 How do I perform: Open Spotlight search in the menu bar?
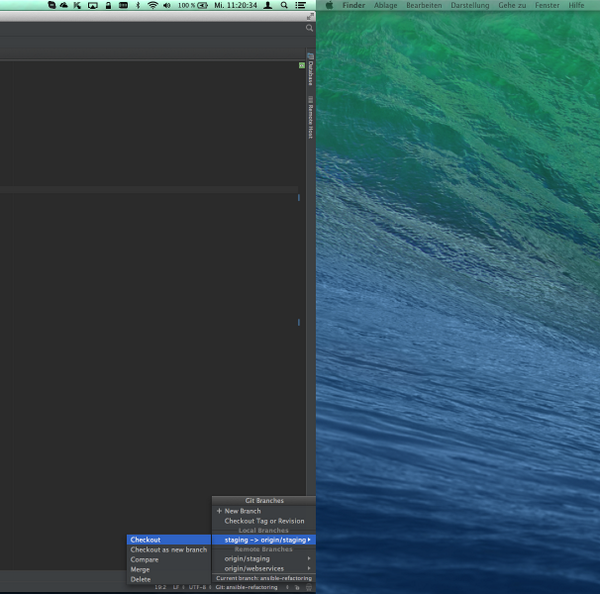[284, 5]
